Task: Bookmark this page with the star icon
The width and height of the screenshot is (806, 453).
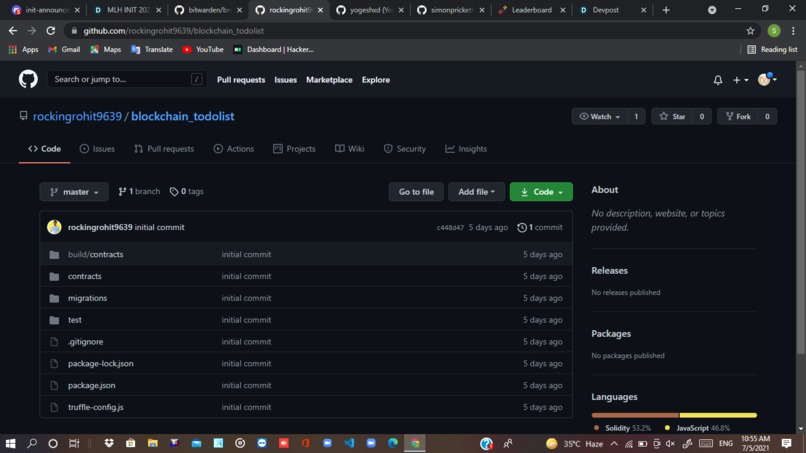Action: tap(750, 31)
